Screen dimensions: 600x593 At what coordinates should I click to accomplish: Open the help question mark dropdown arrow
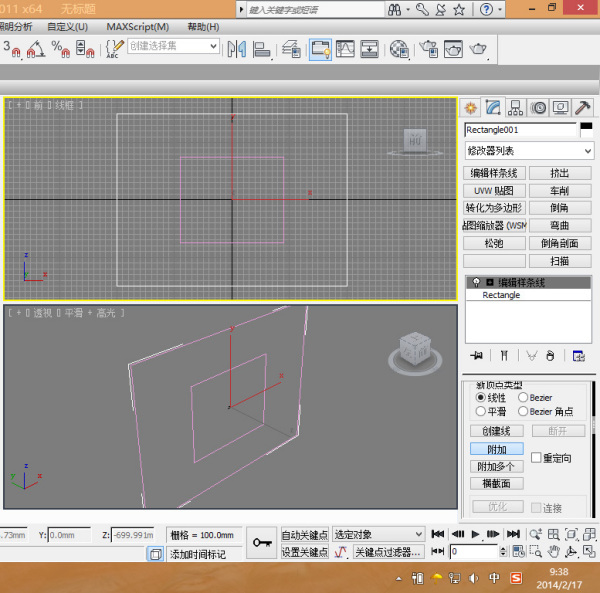point(500,10)
